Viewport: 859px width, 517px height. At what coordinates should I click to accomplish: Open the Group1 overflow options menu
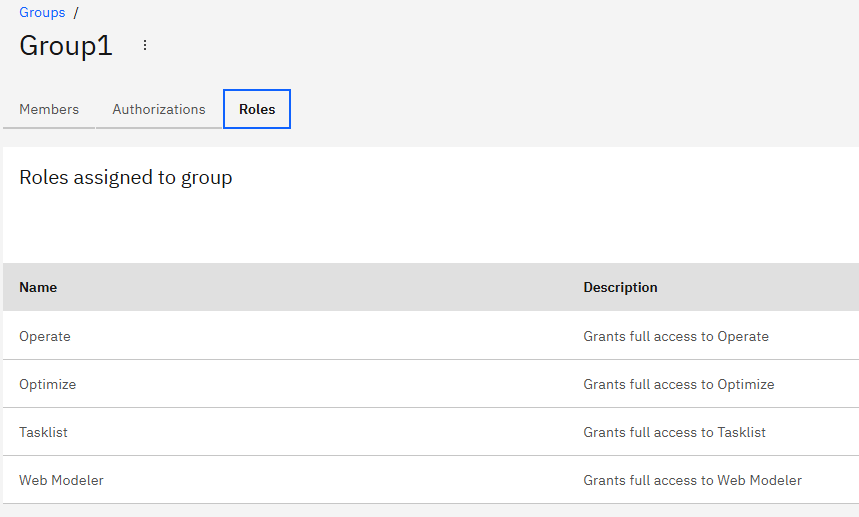tap(145, 45)
